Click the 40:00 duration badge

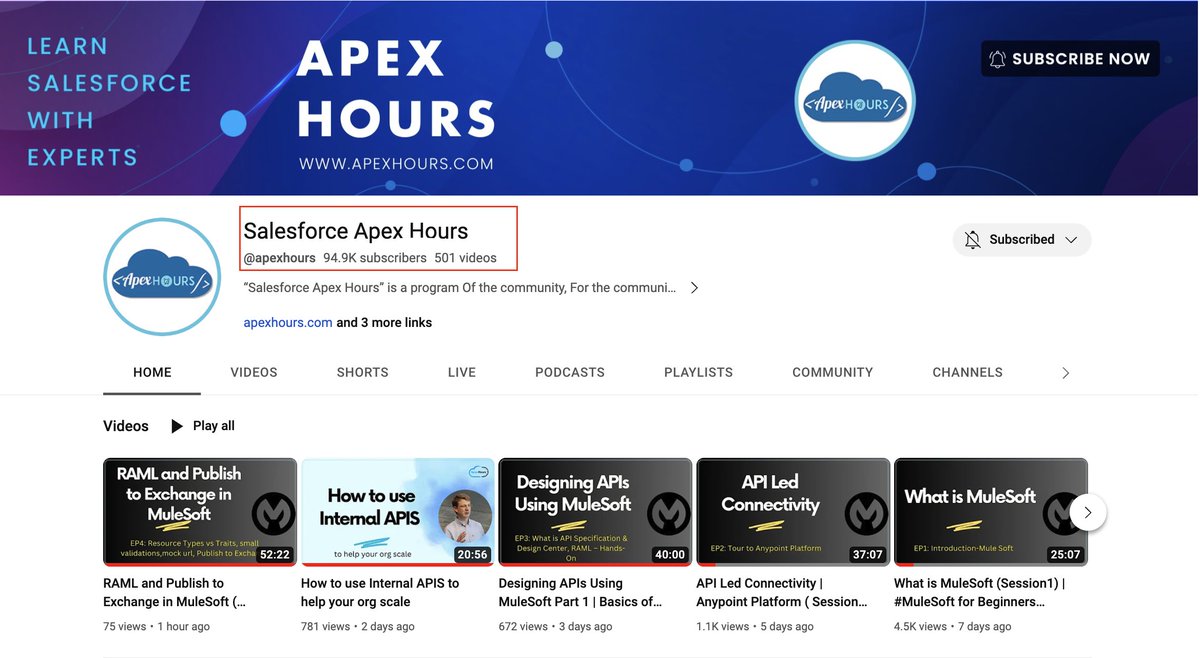click(x=669, y=555)
